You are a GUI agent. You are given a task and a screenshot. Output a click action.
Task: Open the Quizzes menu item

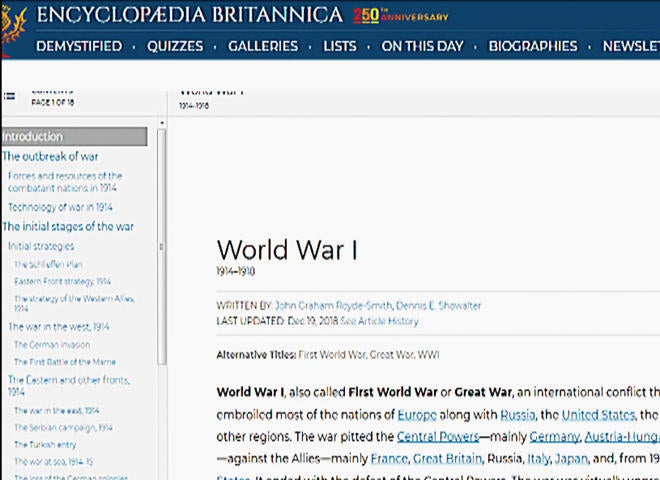coord(175,46)
